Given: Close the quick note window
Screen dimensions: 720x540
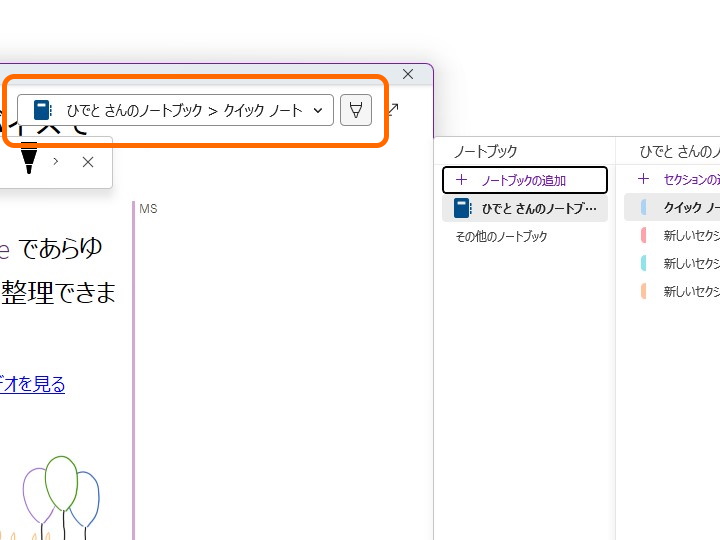Looking at the screenshot, I should point(408,74).
